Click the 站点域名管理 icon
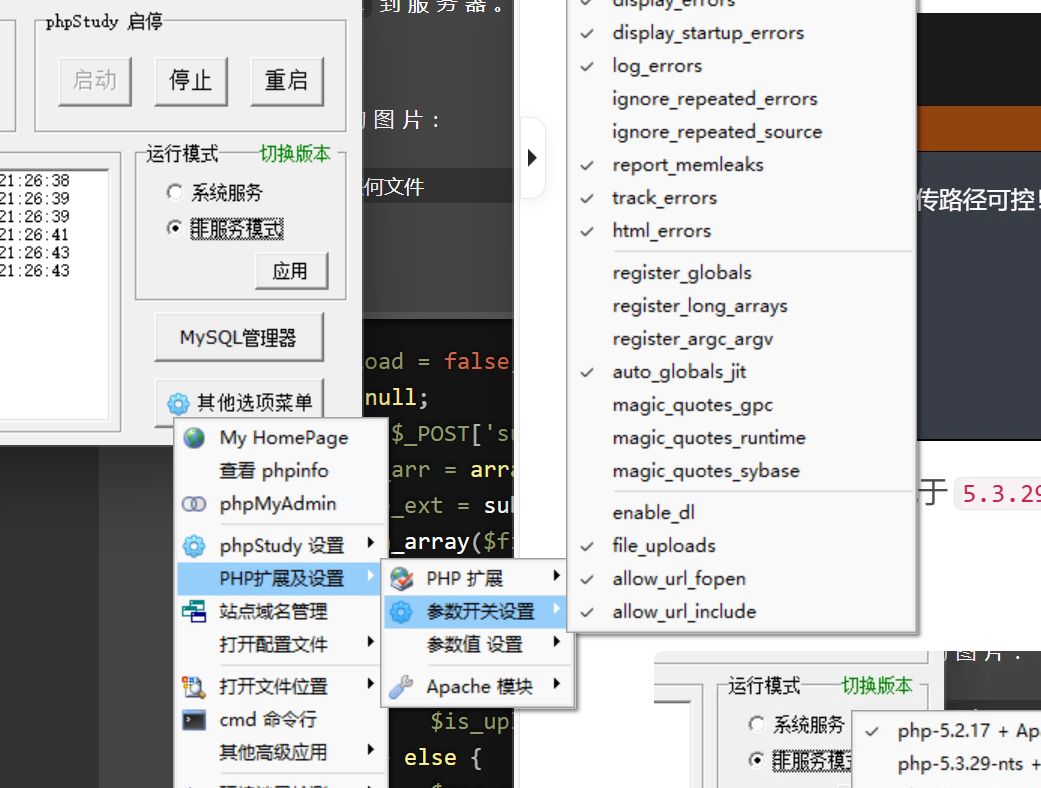Viewport: 1041px width, 788px height. (x=194, y=611)
